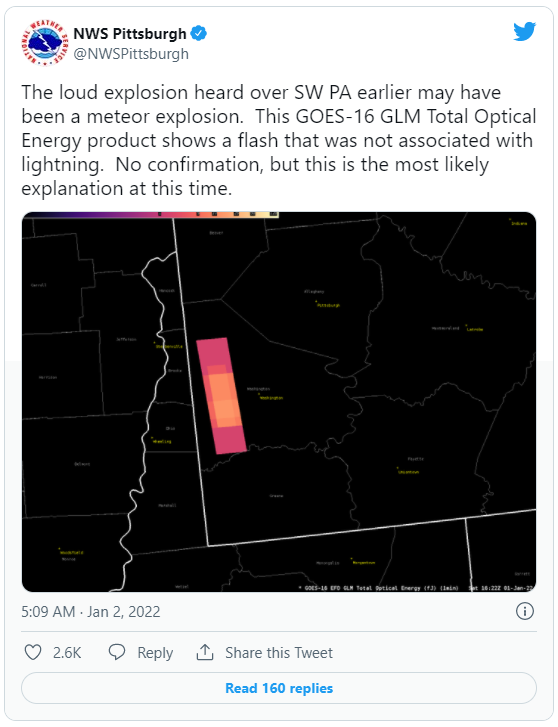Click the blue verified badge icon
The image size is (558, 727).
(x=199, y=33)
